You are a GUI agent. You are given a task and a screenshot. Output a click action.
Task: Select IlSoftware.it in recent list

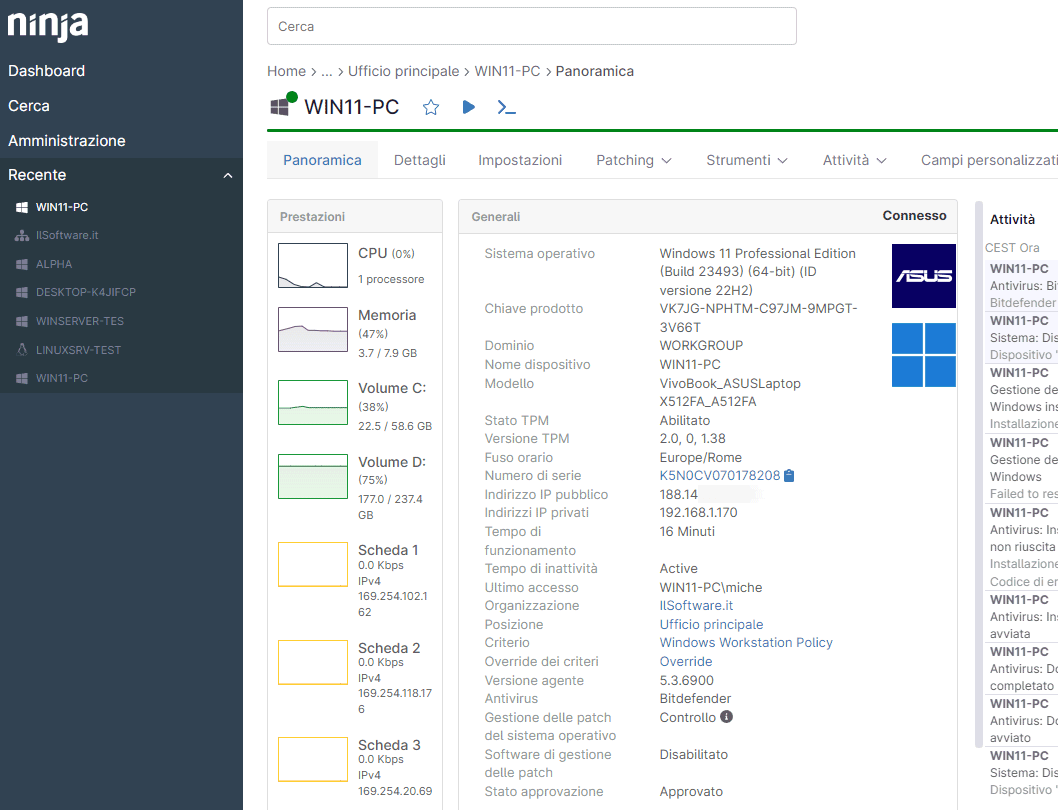pyautogui.click(x=67, y=236)
